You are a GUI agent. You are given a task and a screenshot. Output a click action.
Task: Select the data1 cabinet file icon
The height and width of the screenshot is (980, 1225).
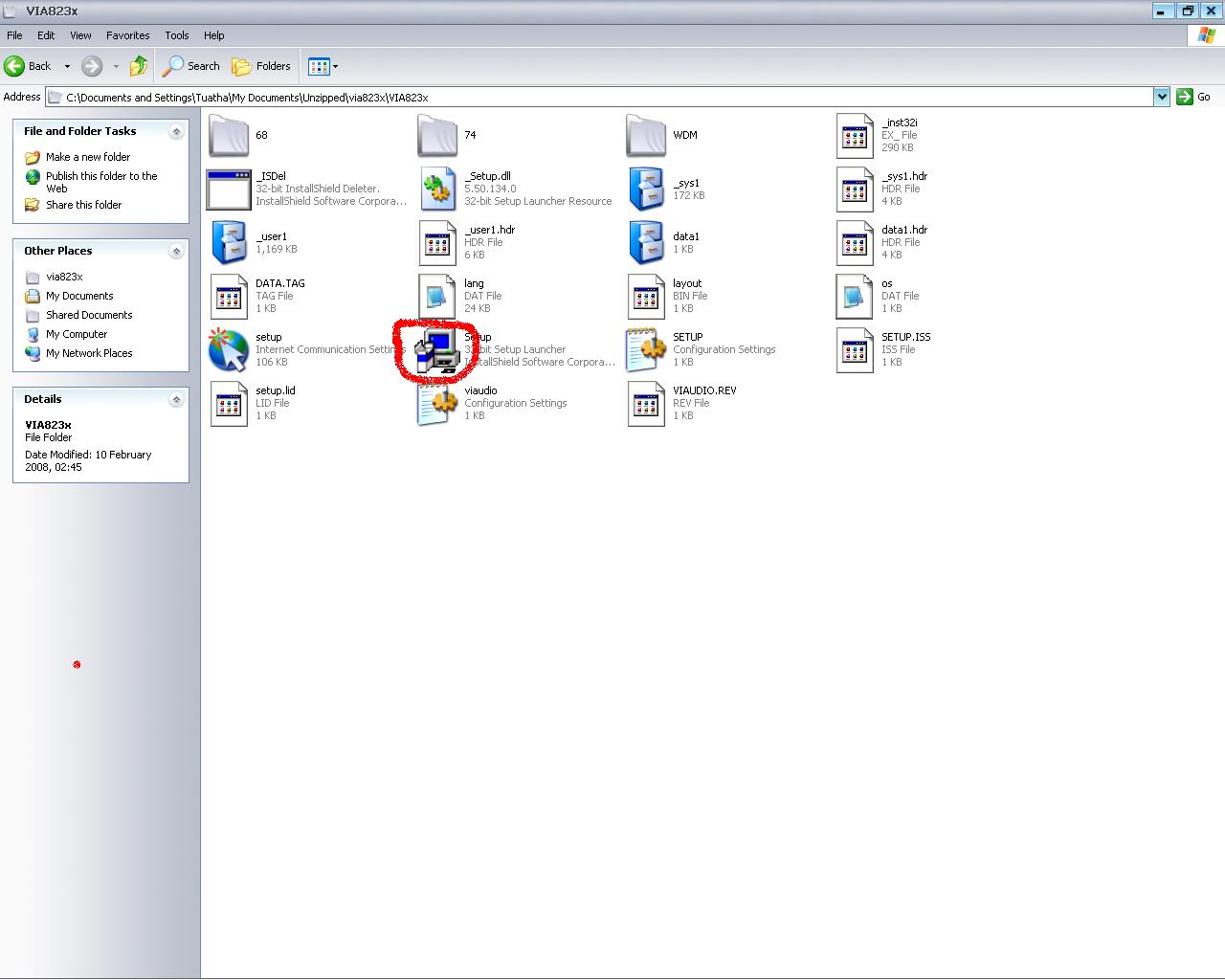pyautogui.click(x=646, y=242)
